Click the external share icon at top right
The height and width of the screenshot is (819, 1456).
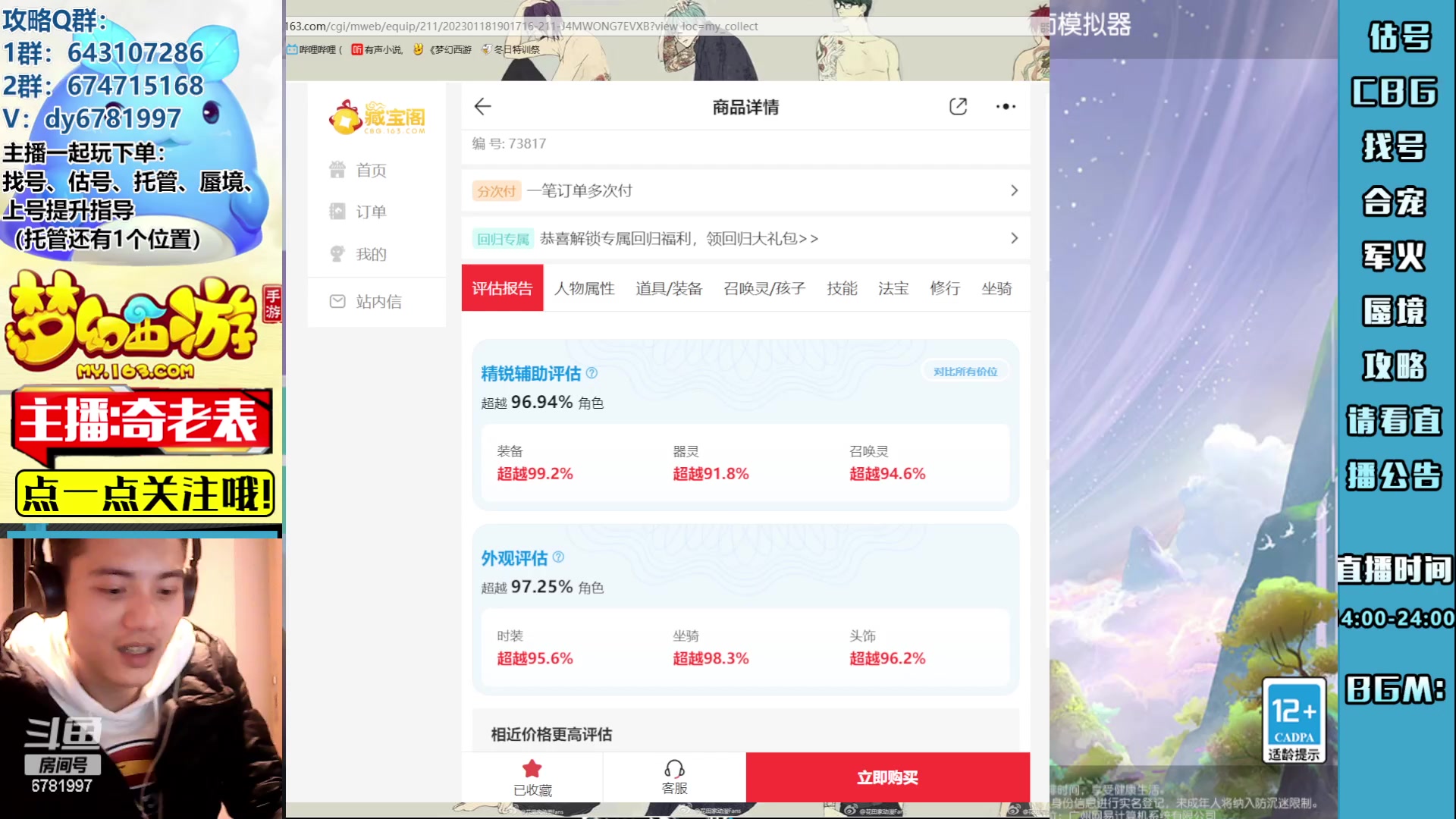pos(959,106)
